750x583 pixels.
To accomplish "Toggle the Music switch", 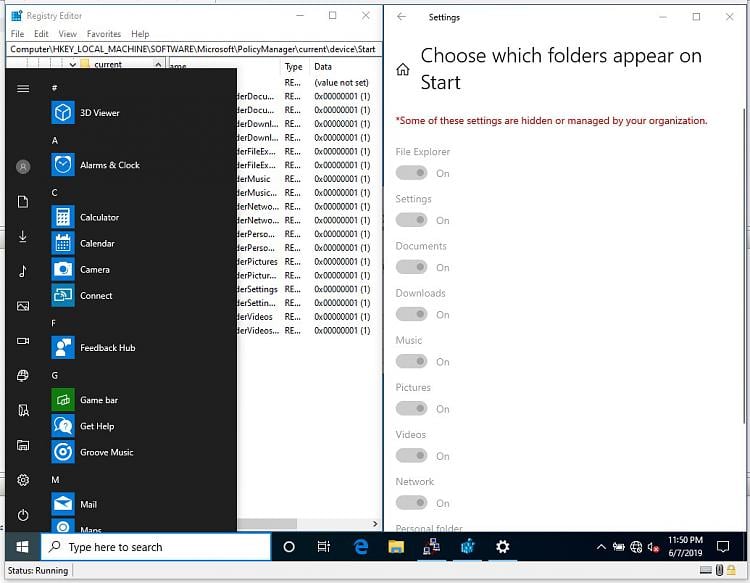I will coord(411,362).
